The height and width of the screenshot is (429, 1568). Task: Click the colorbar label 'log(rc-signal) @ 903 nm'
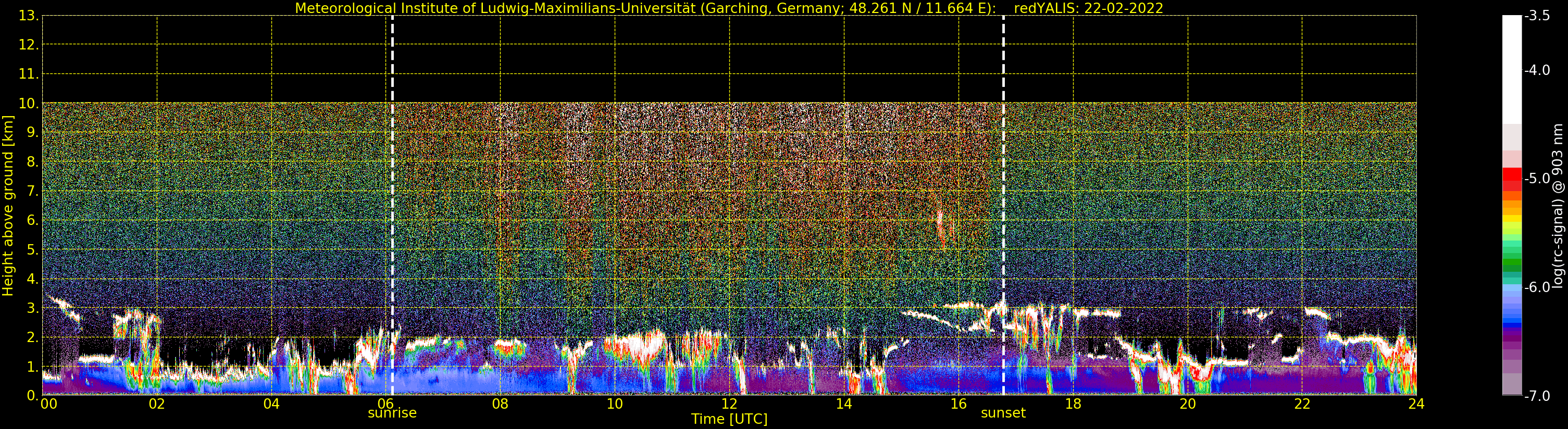tap(1558, 206)
